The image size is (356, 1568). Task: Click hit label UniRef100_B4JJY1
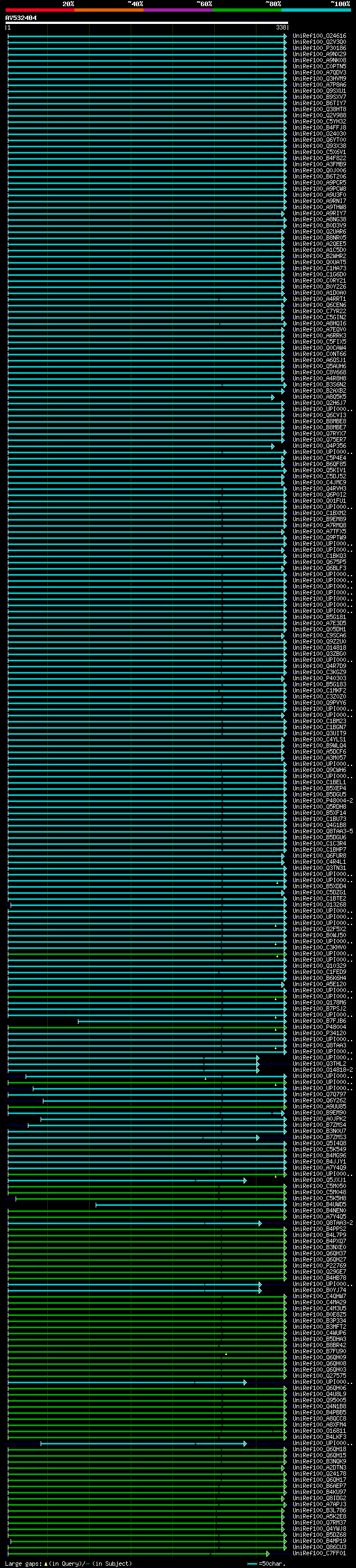tap(319, 1161)
